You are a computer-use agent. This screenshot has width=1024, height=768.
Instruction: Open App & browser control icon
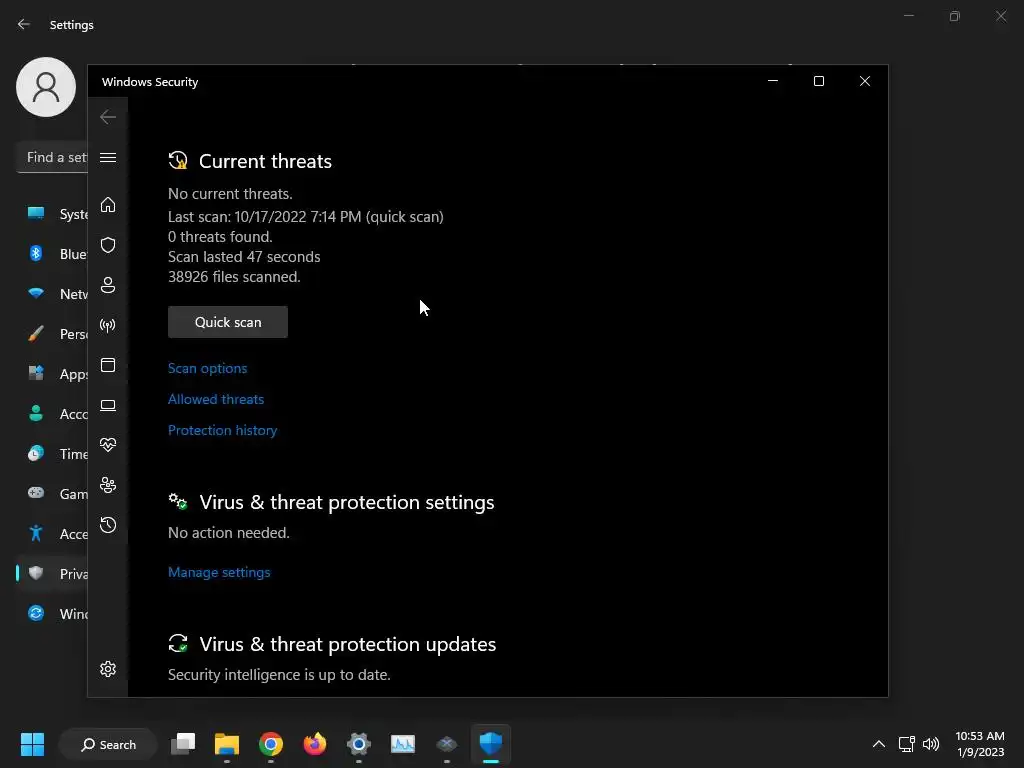click(108, 365)
